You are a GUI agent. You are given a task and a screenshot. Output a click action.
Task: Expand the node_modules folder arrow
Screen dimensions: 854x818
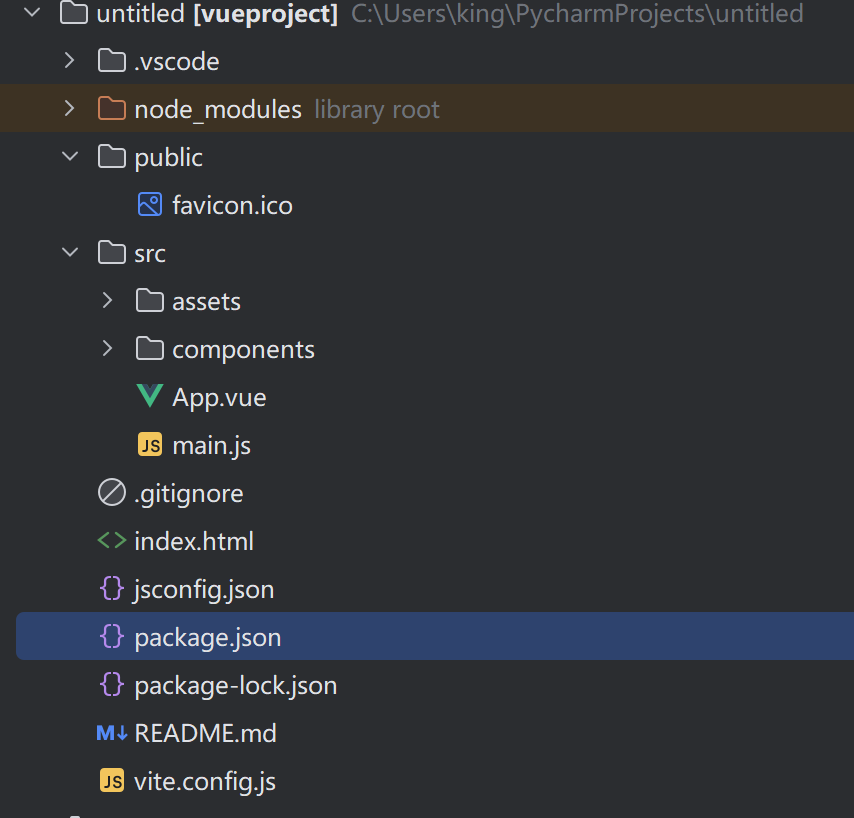point(69,109)
